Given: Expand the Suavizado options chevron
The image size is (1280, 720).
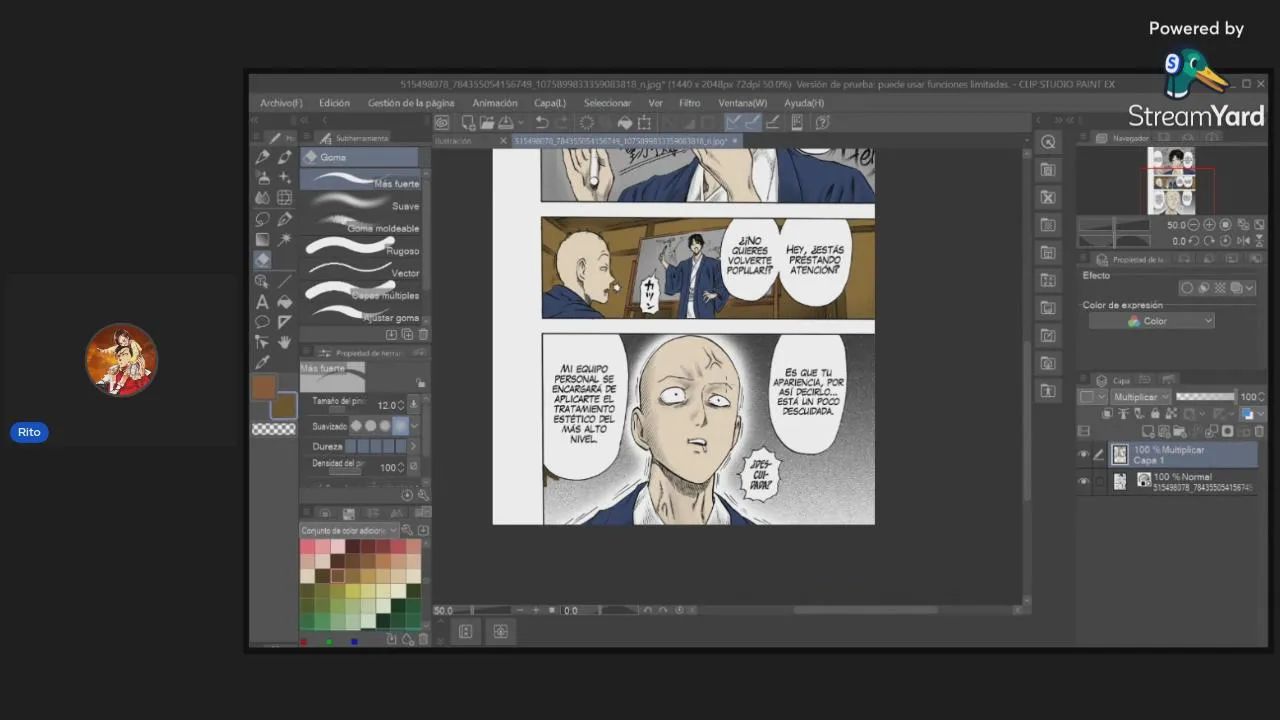Looking at the screenshot, I should (x=414, y=426).
